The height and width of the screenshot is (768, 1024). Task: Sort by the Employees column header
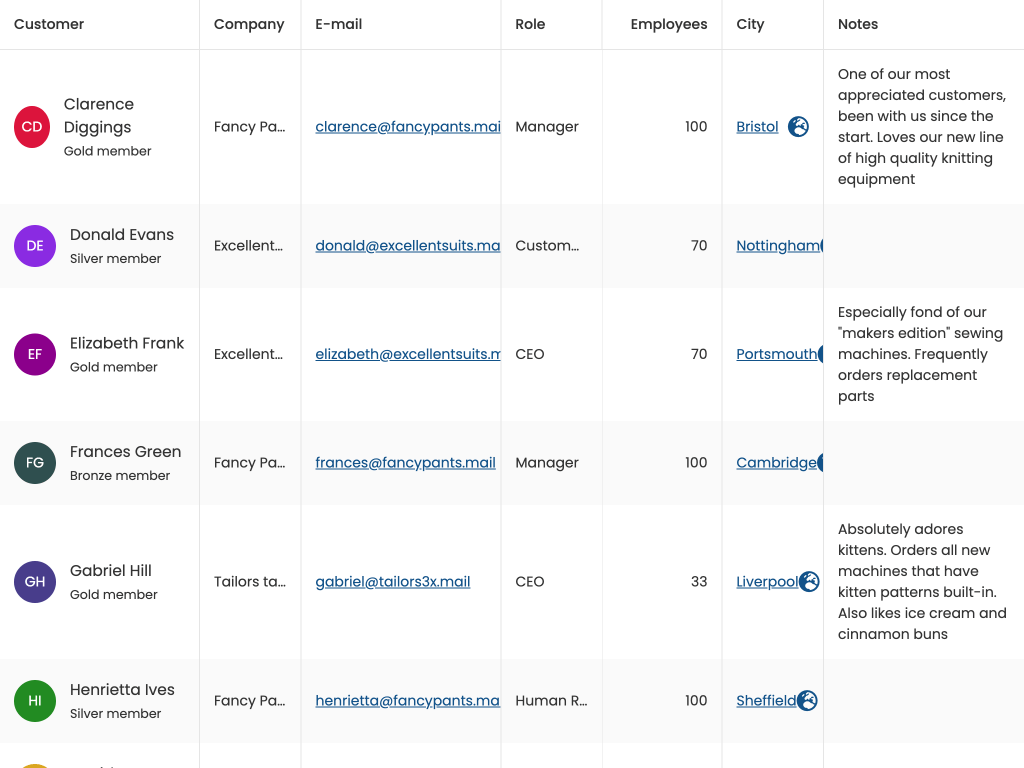(668, 24)
